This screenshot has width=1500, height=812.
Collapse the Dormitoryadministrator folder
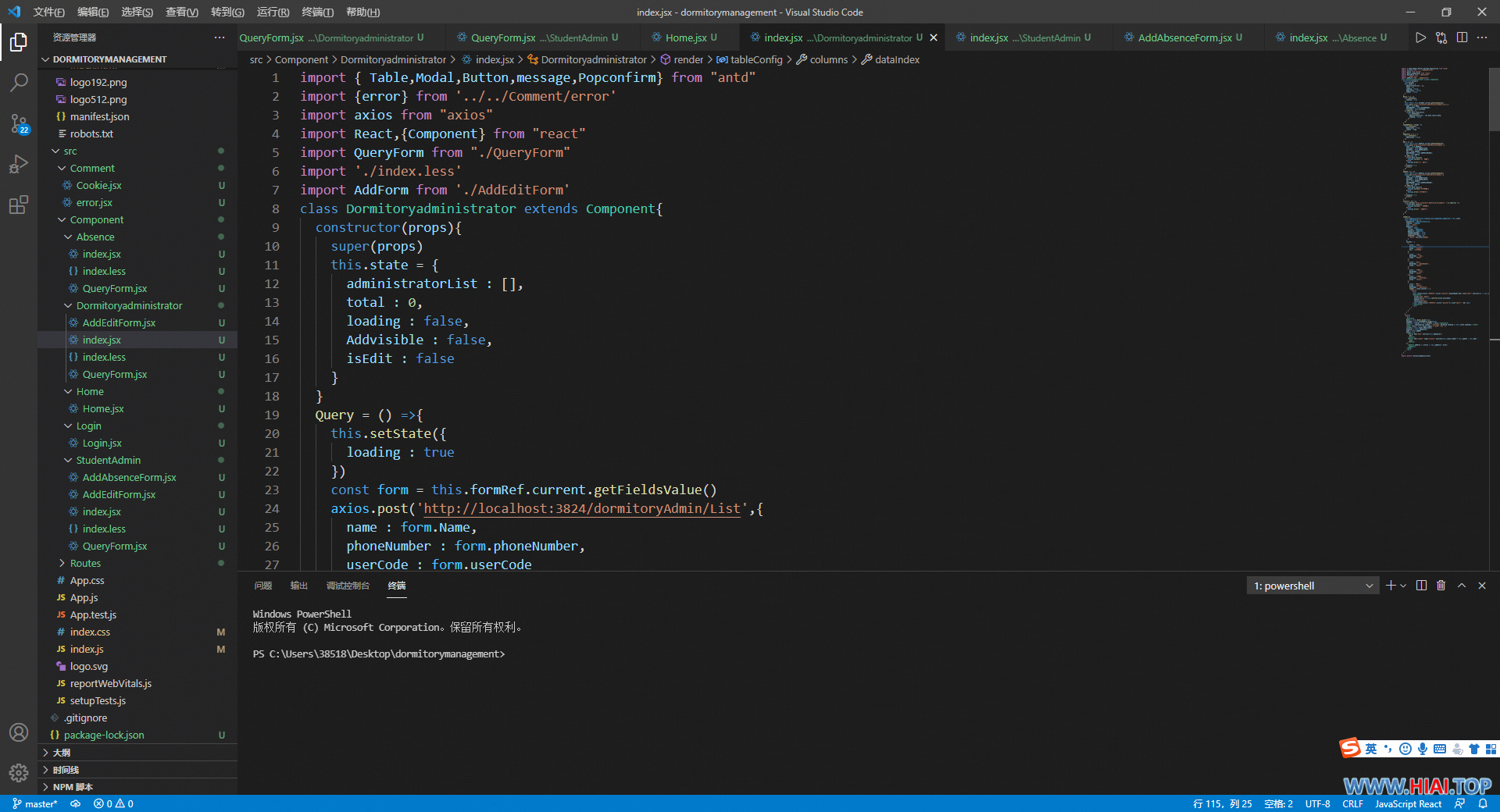point(129,305)
